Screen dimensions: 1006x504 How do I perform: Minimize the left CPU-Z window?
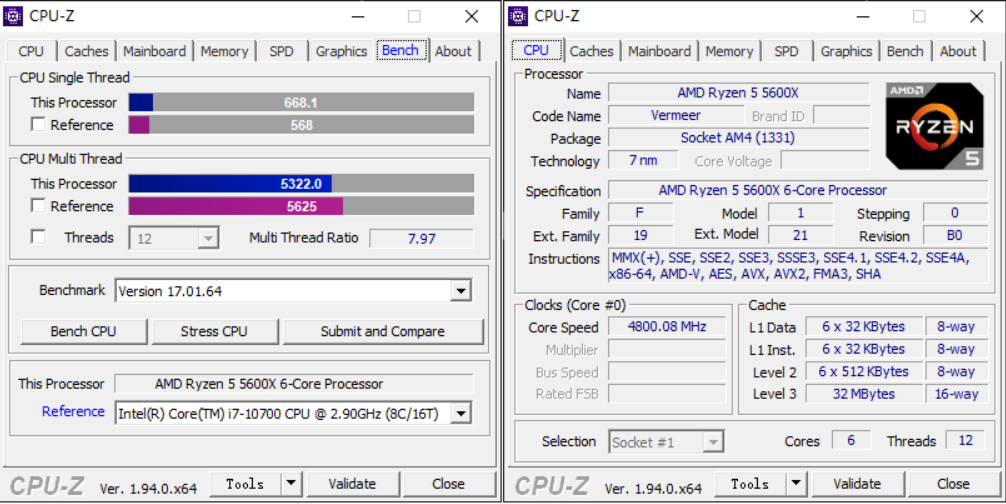357,17
